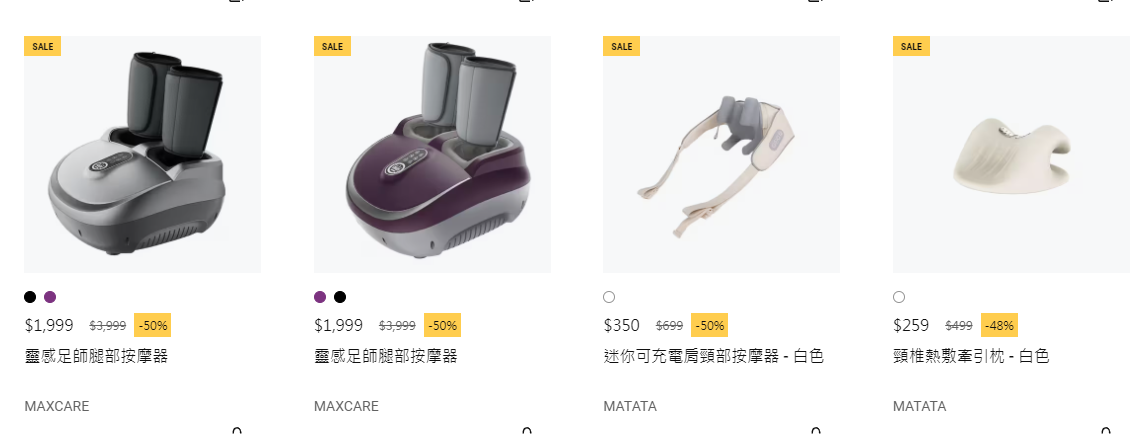Open the purple leg massager product image
The image size is (1133, 435).
pos(432,155)
